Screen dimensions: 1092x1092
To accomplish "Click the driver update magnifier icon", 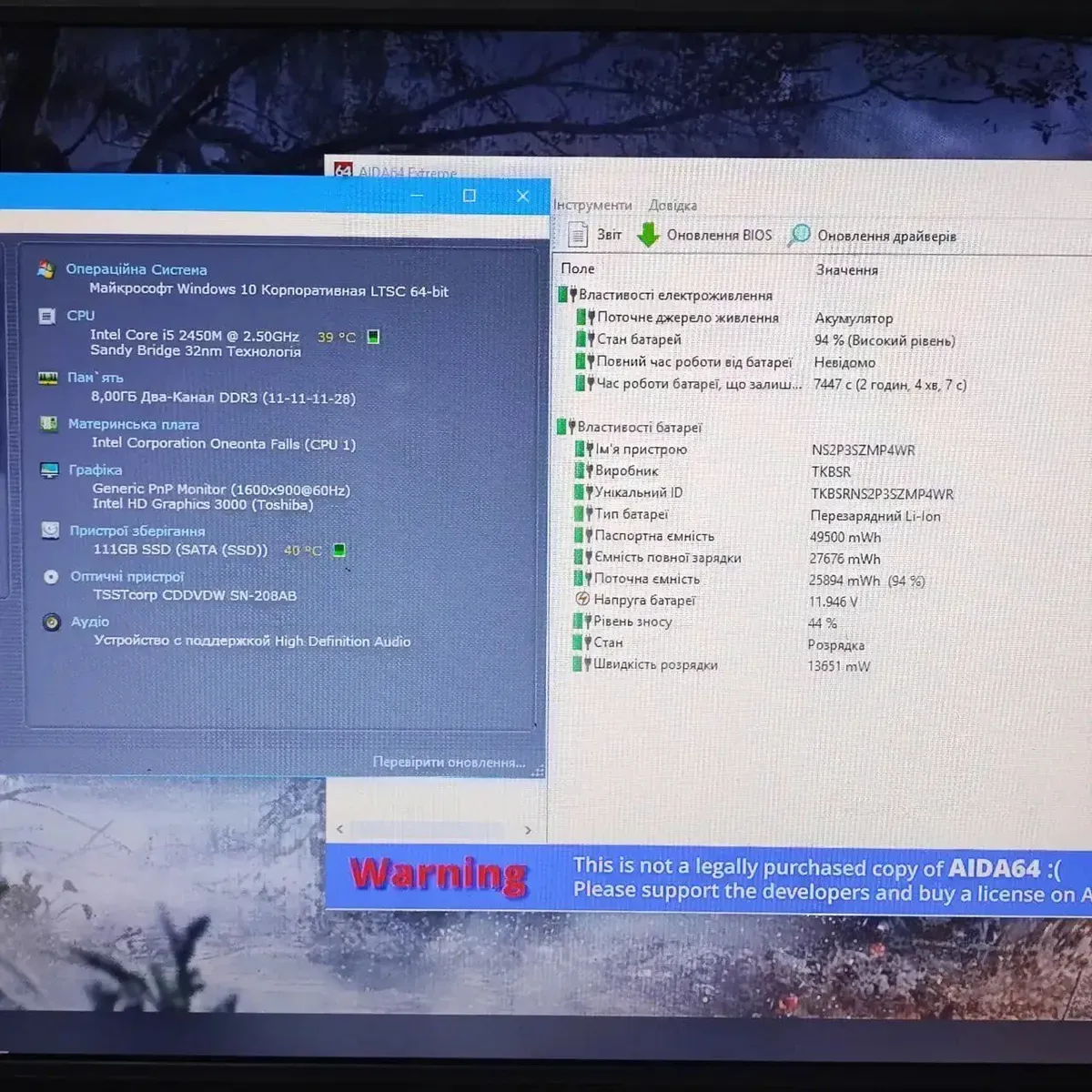I will tap(799, 235).
